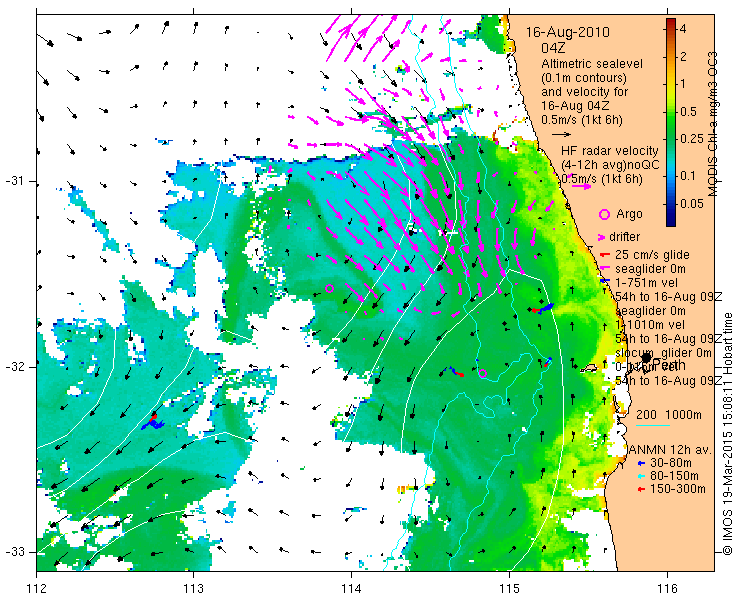740x600 pixels.
Task: Click the cyan isobath sample line in legend
Action: [653, 425]
